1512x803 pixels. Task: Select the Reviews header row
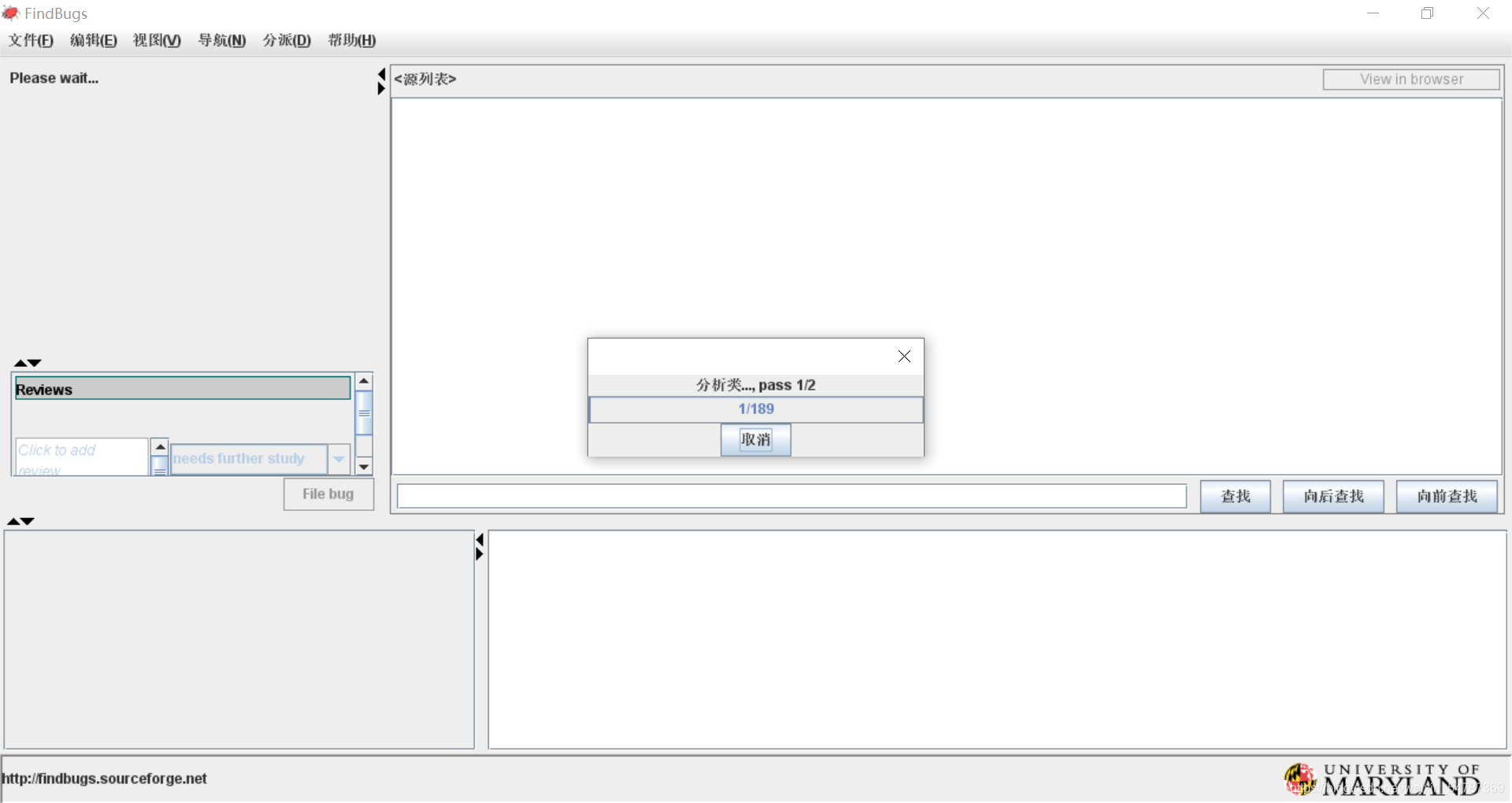(x=182, y=389)
